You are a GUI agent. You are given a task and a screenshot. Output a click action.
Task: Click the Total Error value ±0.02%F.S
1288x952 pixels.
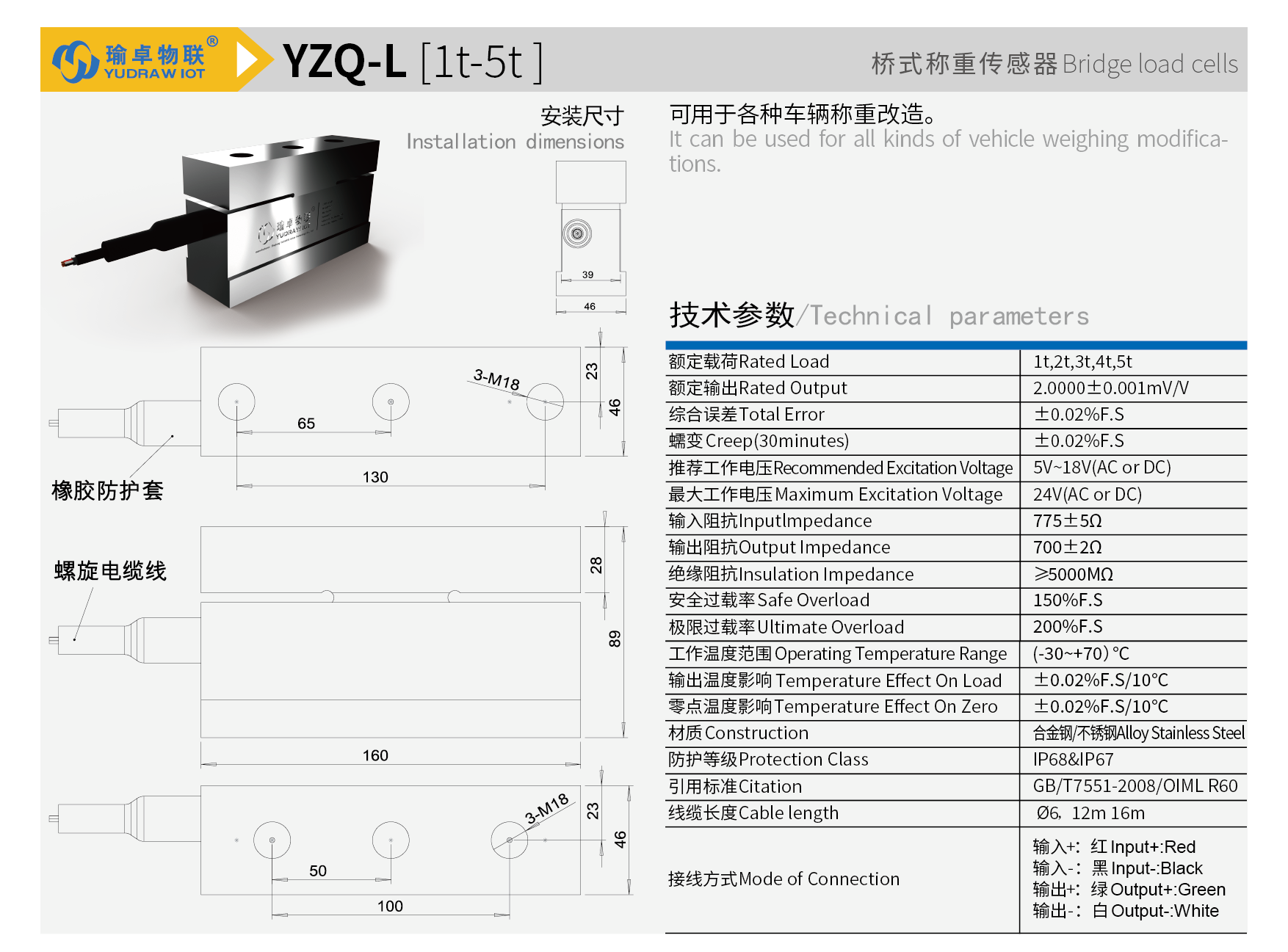tap(1078, 414)
